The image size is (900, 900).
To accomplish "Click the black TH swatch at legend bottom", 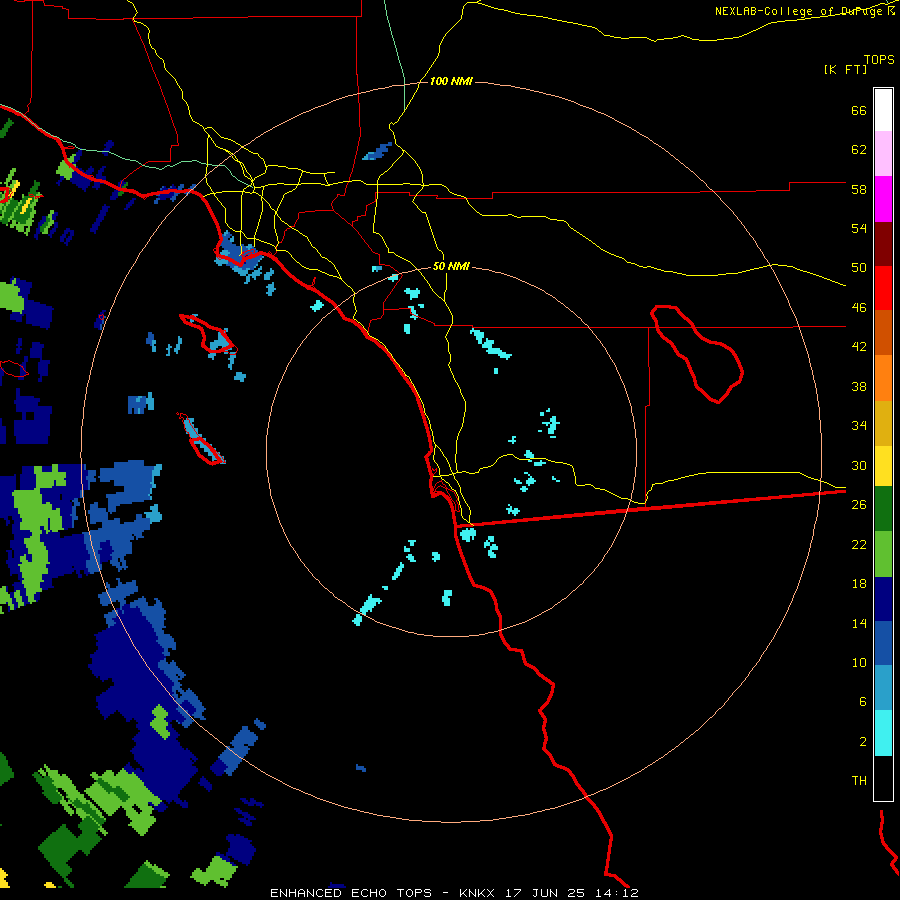I will coord(883,778).
